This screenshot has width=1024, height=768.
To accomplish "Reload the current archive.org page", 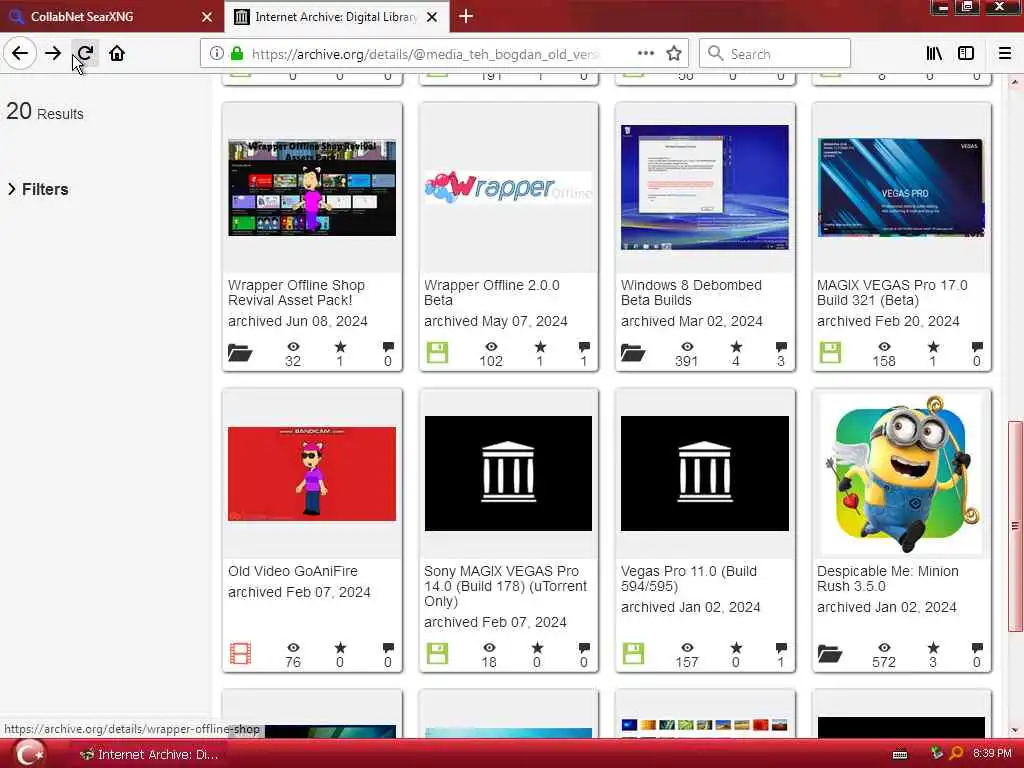I will tap(85, 54).
